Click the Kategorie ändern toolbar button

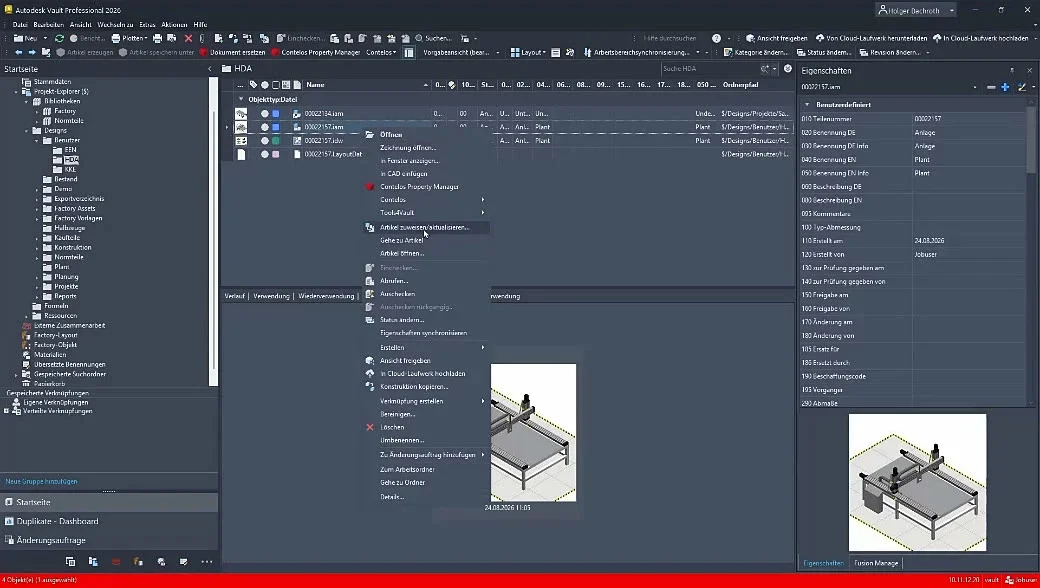pos(755,52)
